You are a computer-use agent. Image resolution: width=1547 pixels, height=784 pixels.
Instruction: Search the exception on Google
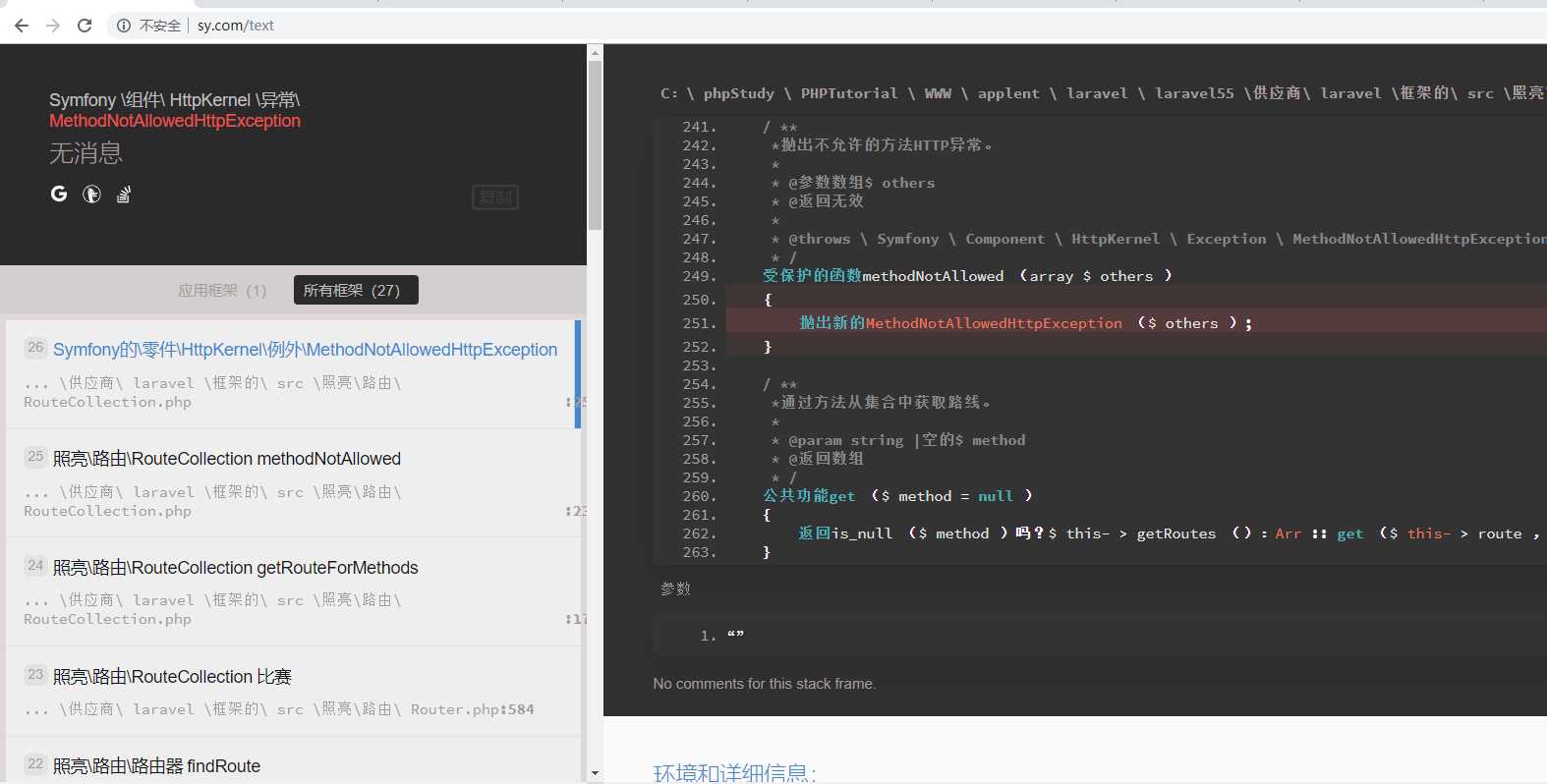pos(59,194)
